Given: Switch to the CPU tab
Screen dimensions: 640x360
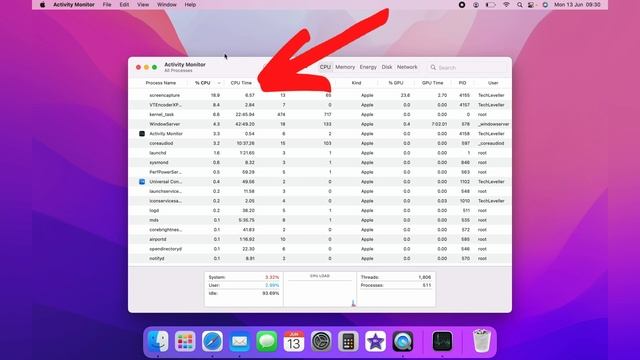Looking at the screenshot, I should 325,67.
